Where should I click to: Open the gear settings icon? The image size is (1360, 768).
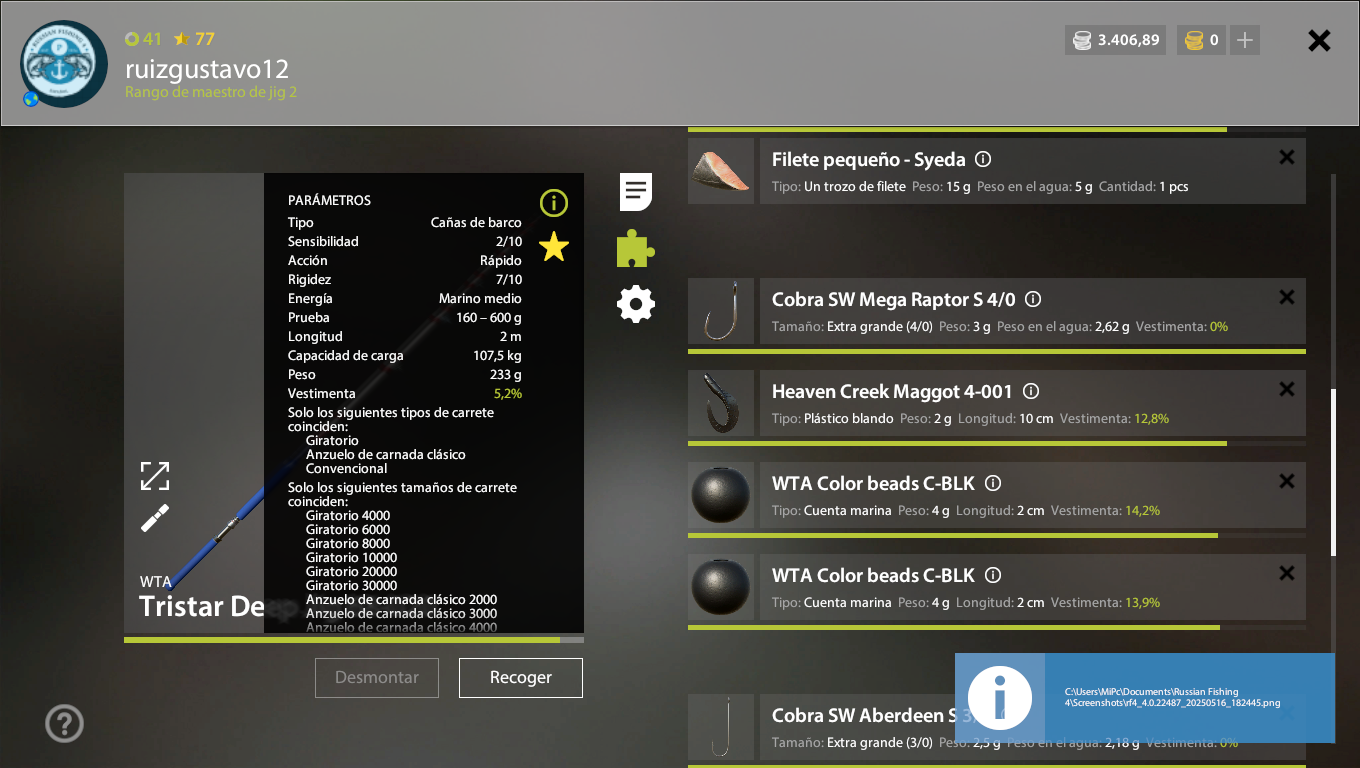click(636, 304)
